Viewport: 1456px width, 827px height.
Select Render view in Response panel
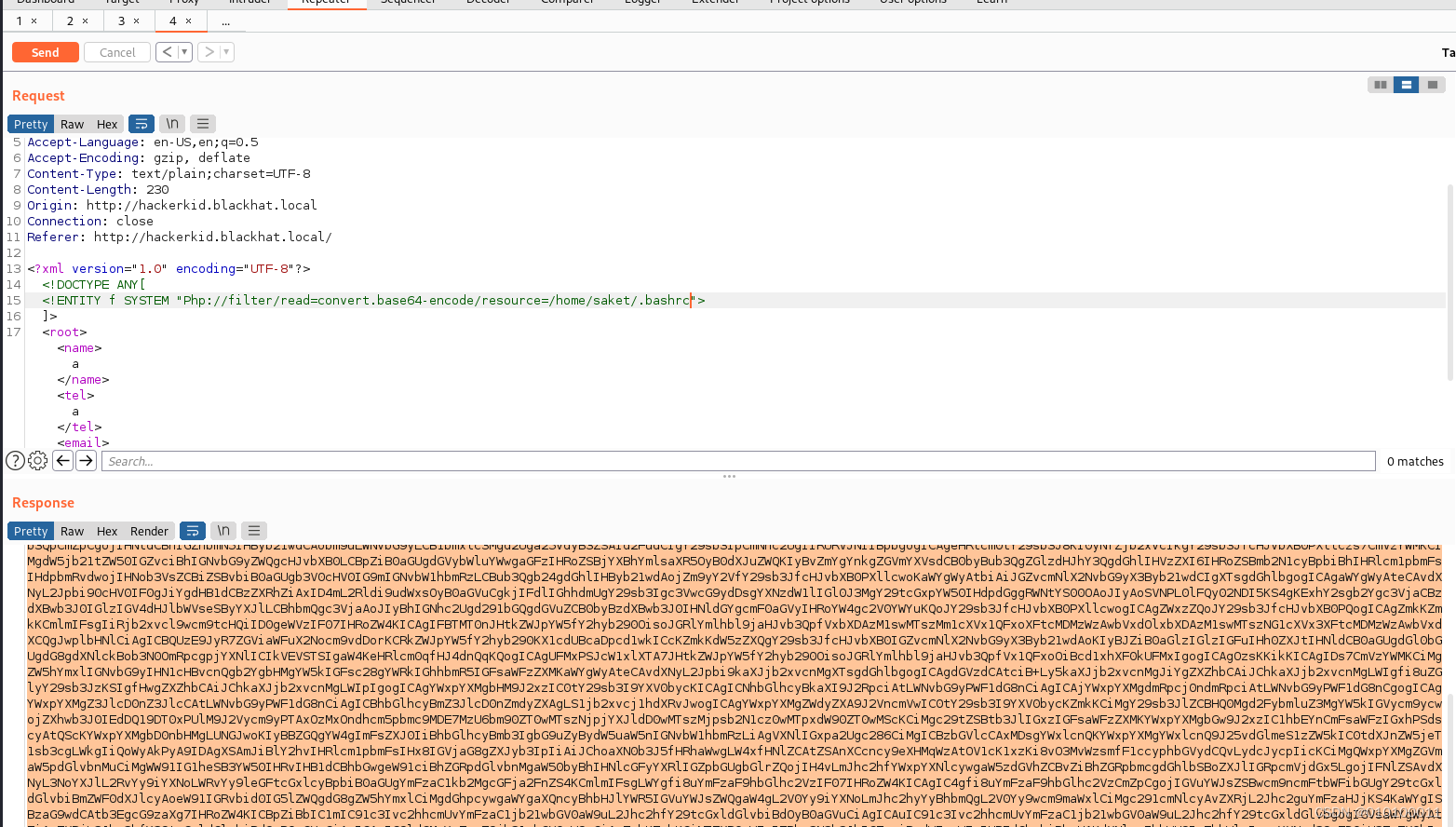pos(149,531)
